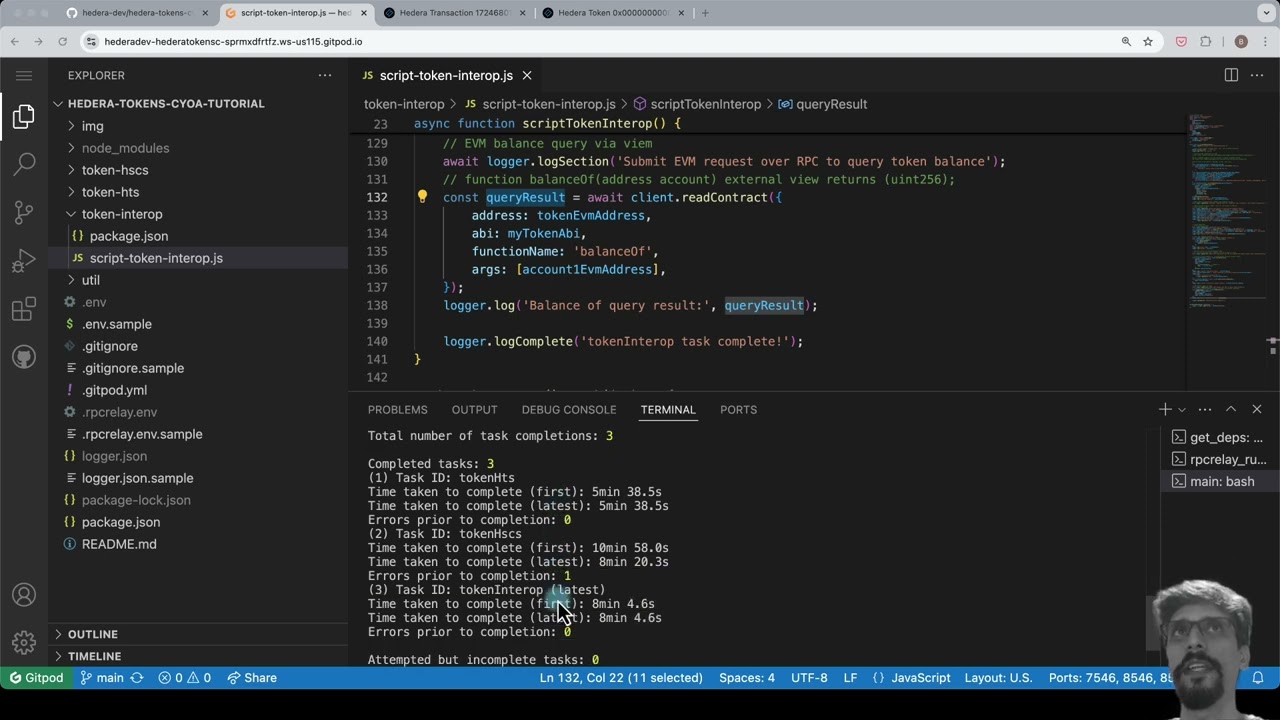Expand the util folder

click(x=198, y=280)
